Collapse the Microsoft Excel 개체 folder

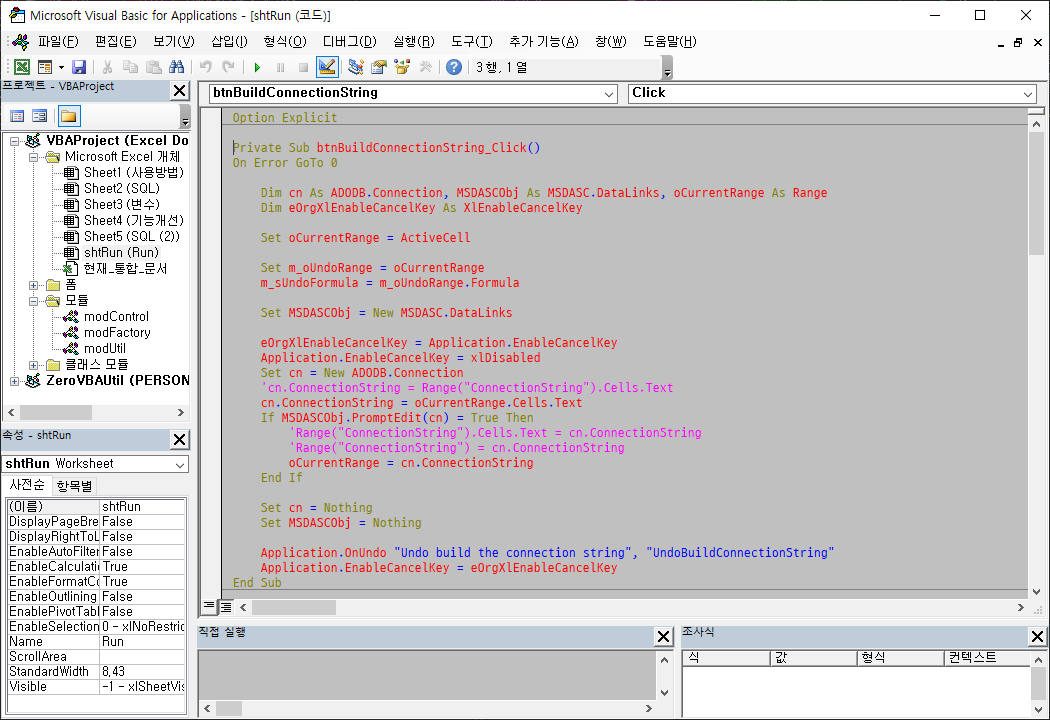(x=33, y=157)
